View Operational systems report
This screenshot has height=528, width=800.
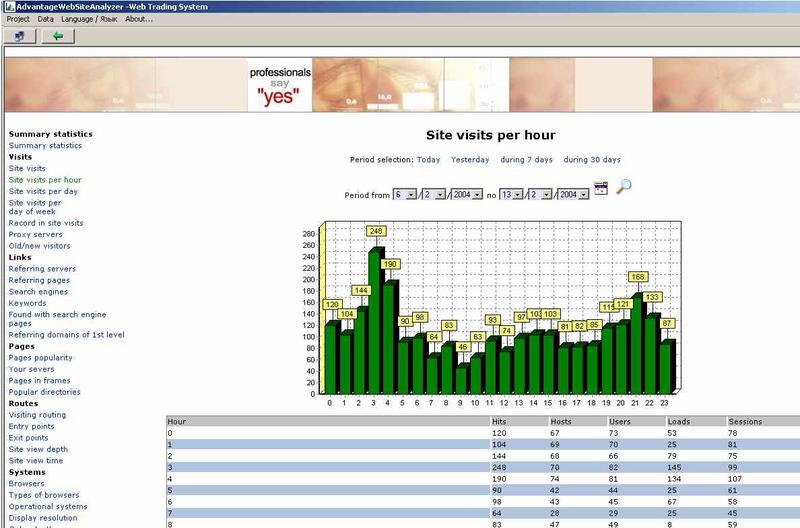coord(47,507)
